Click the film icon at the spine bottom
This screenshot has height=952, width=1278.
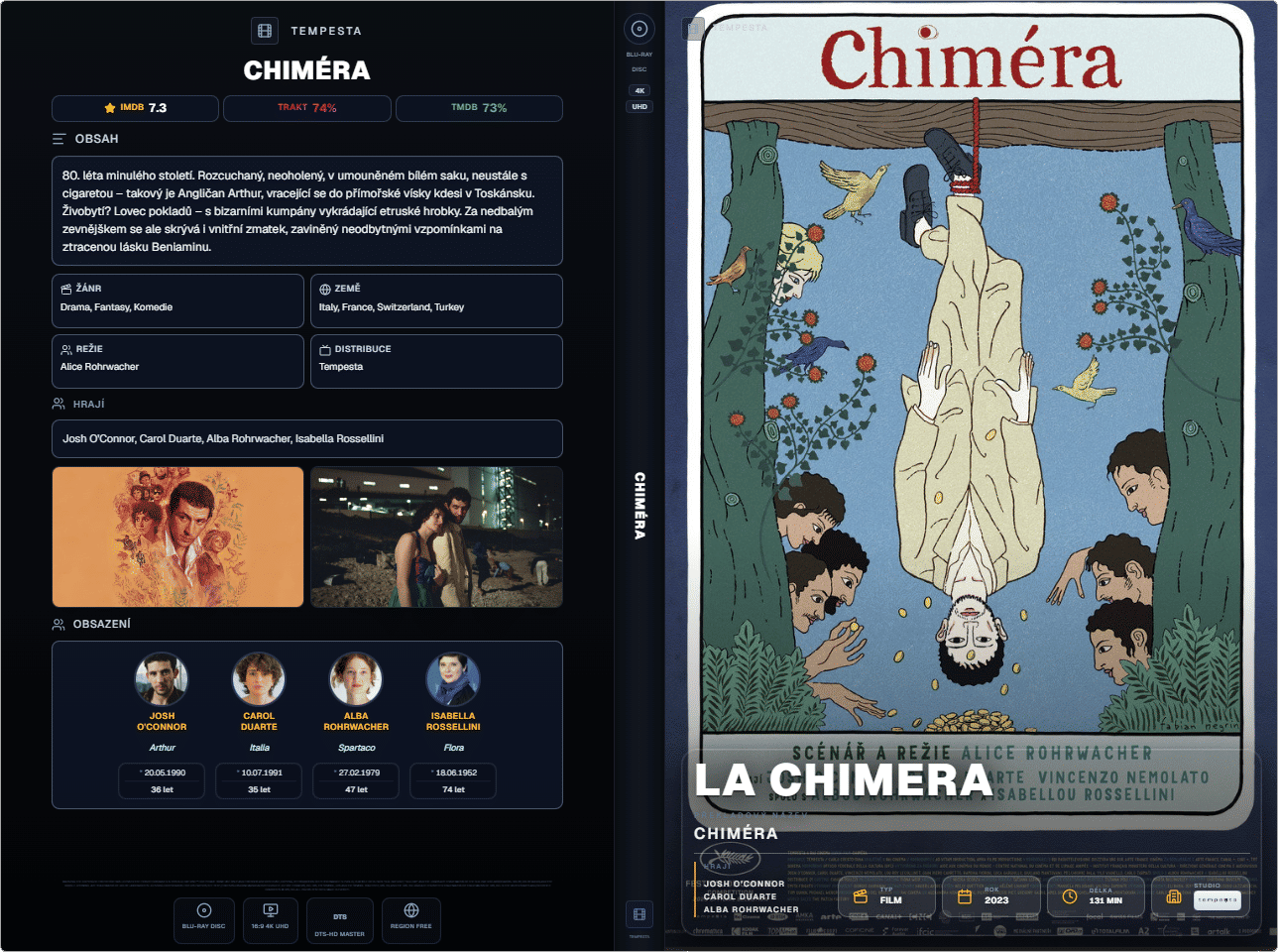639,914
